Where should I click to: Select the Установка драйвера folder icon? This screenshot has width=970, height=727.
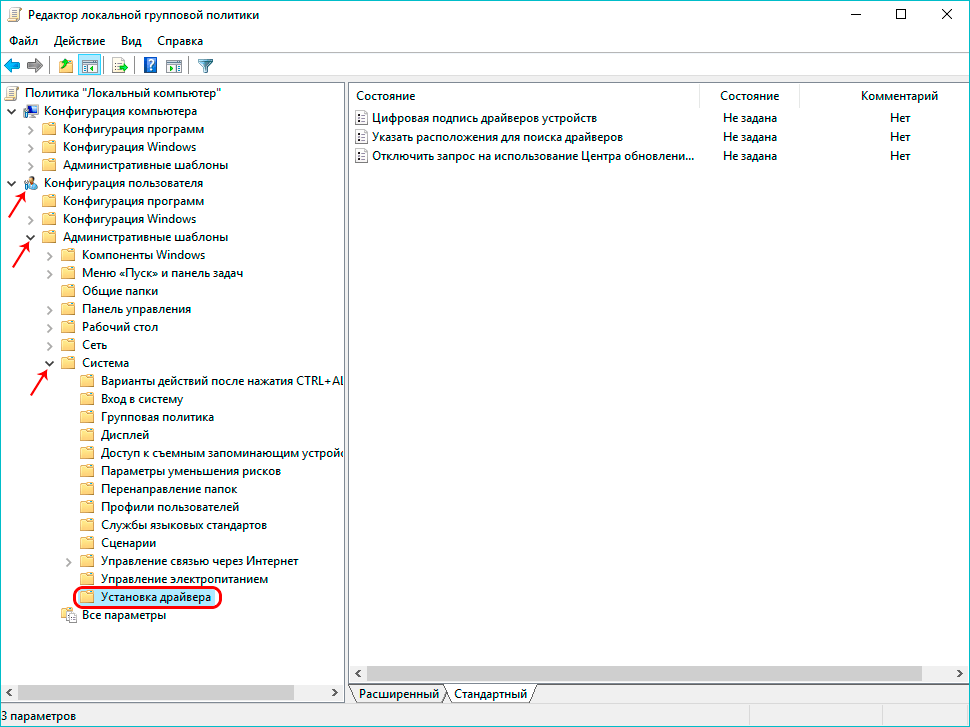[88, 597]
